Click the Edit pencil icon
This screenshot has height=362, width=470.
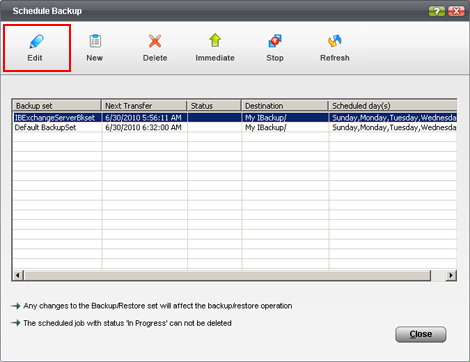[36, 41]
